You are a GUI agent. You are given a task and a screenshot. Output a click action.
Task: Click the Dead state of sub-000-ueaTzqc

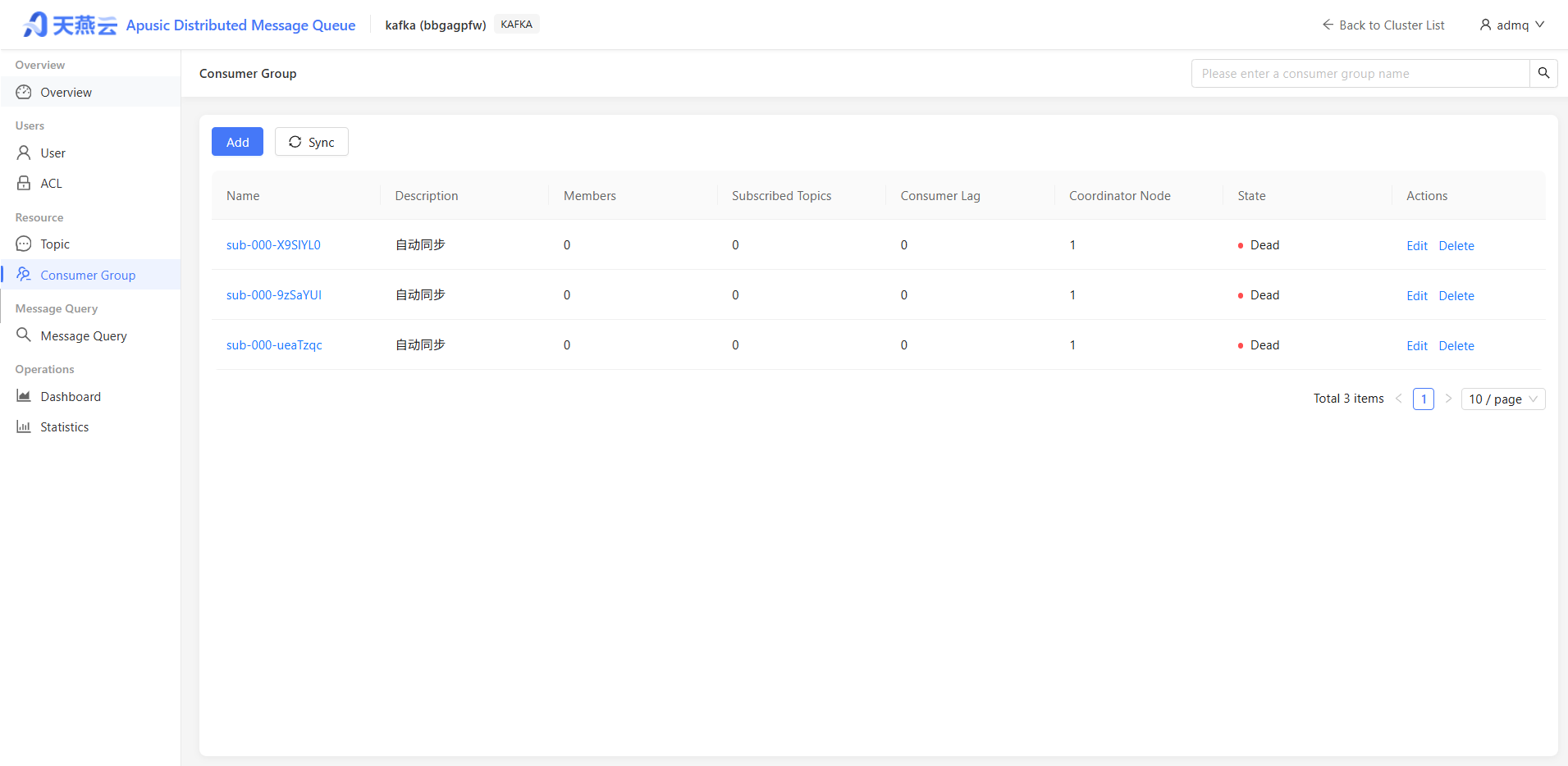point(1259,344)
